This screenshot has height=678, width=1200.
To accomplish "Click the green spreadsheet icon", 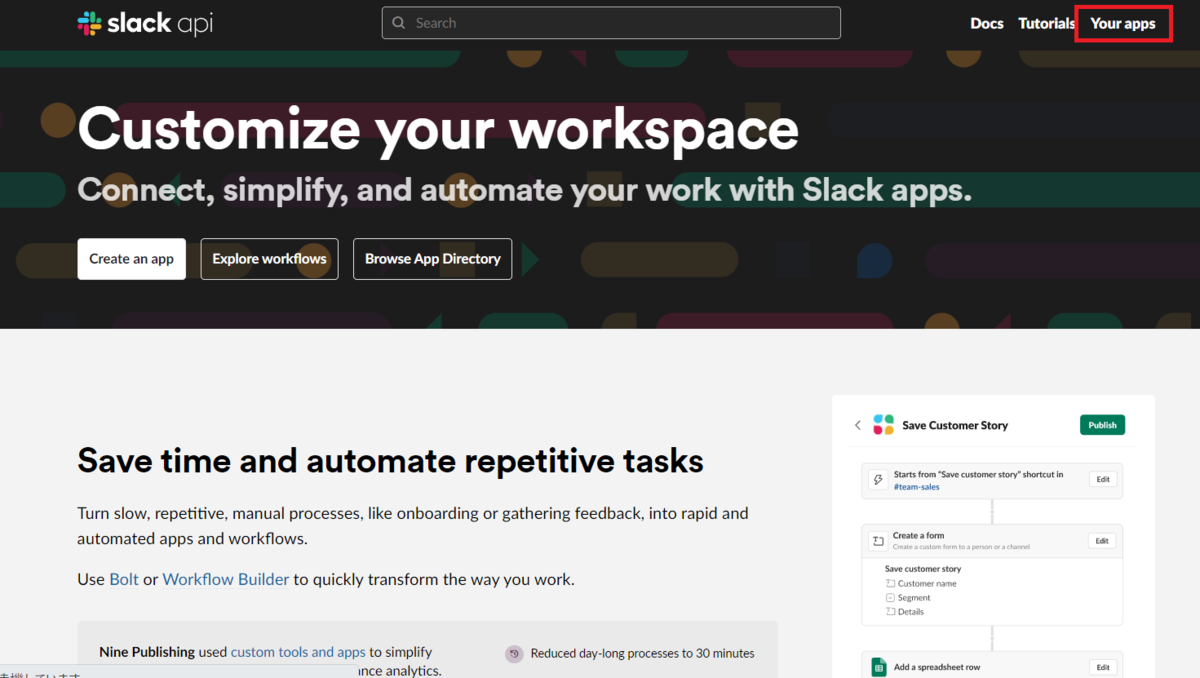I will pos(877,667).
